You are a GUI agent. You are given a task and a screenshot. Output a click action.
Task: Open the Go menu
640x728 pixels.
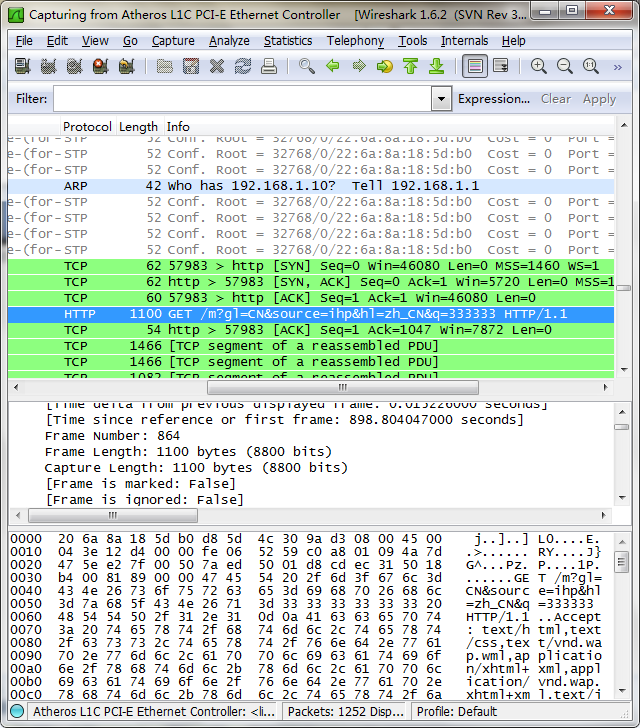point(130,41)
